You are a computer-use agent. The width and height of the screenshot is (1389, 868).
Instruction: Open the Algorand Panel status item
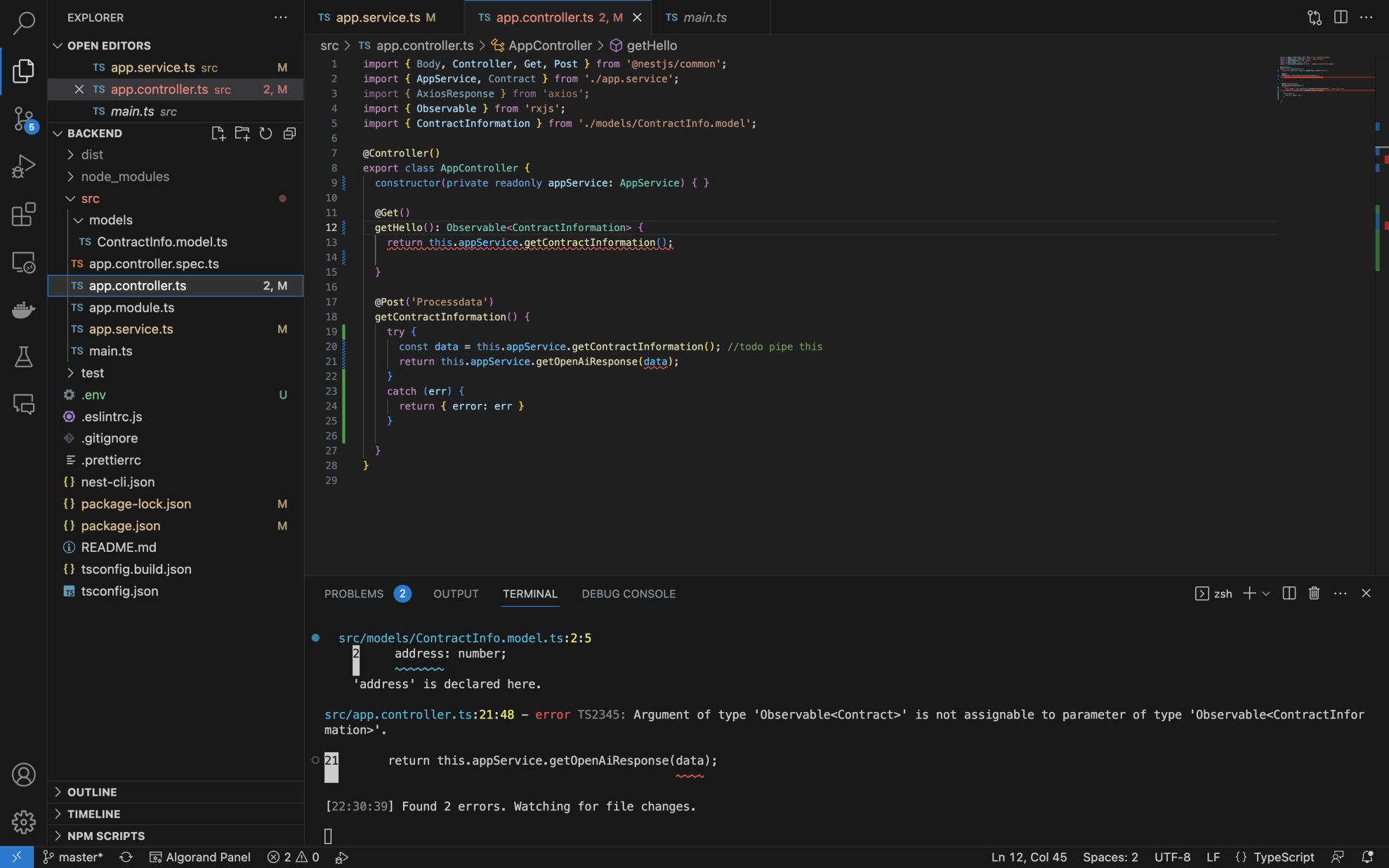tap(201, 857)
